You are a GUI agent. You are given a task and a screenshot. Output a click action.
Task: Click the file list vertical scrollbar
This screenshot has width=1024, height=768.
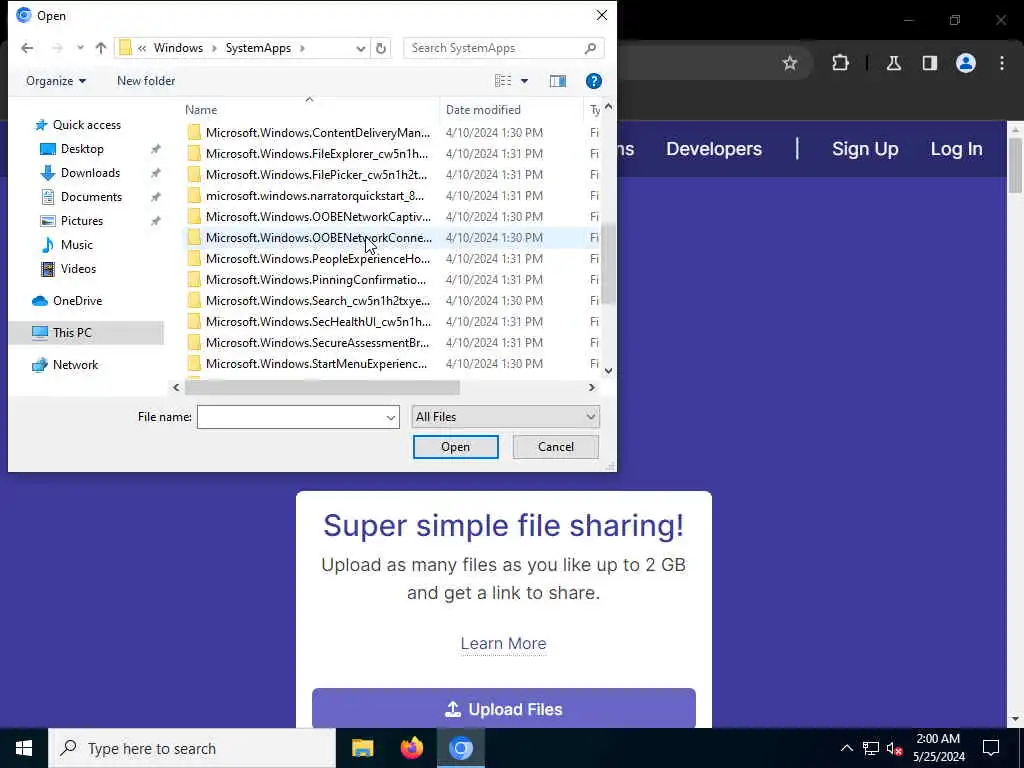pyautogui.click(x=608, y=264)
